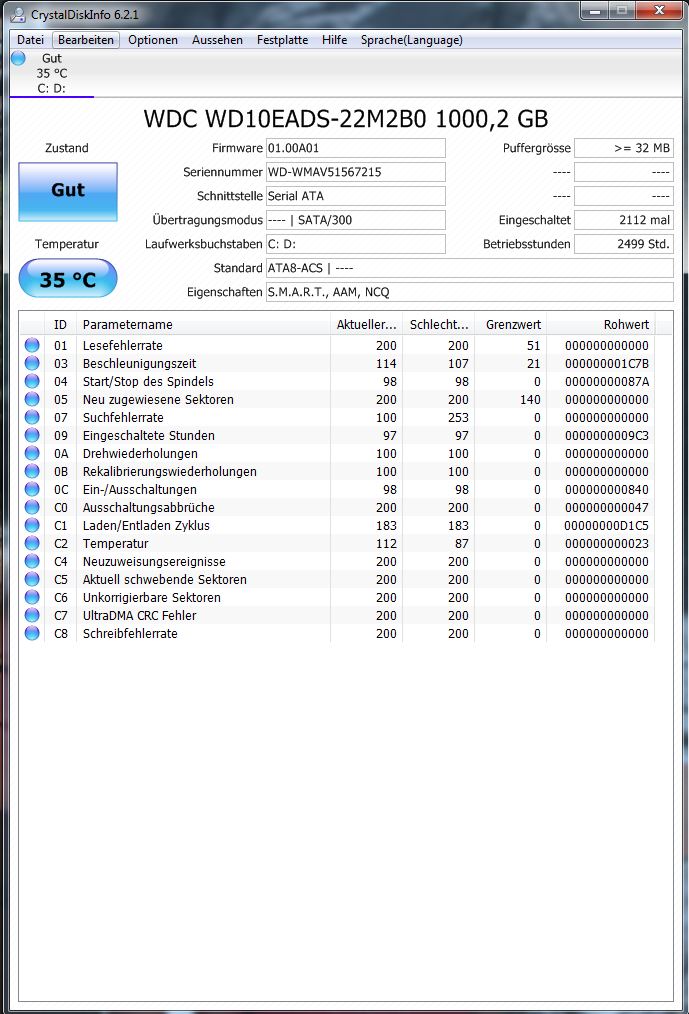Click the status orb for Neuzuweisungsereignisse
Screen dimensions: 689x1014
32,561
